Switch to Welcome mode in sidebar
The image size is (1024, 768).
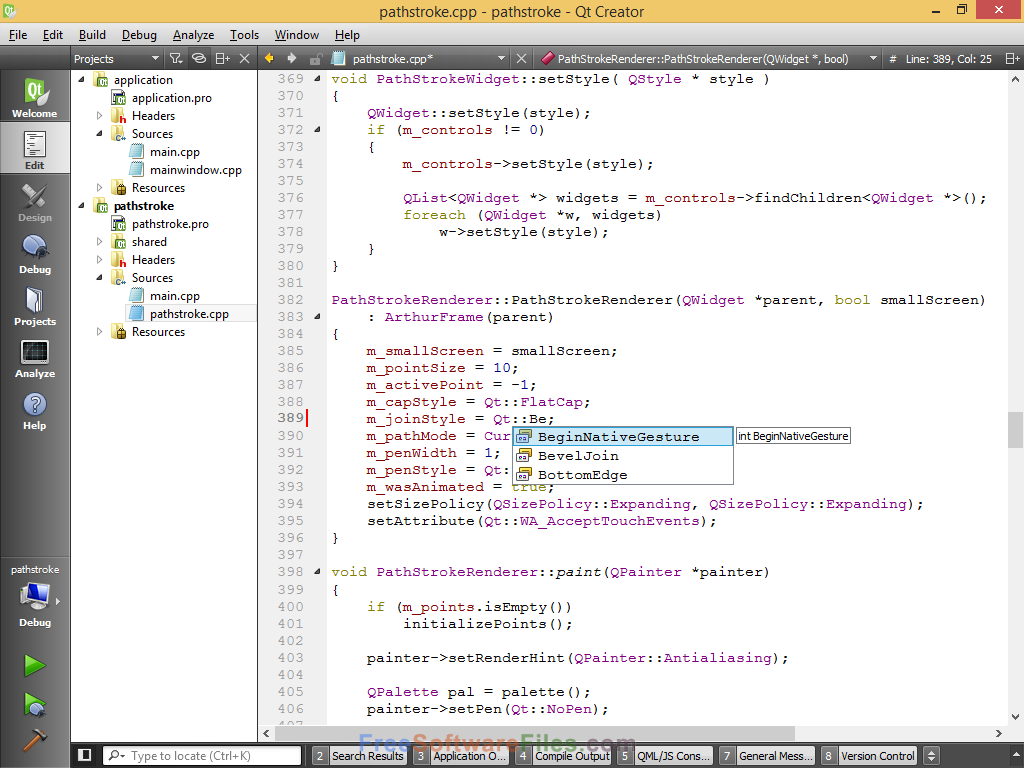point(35,98)
